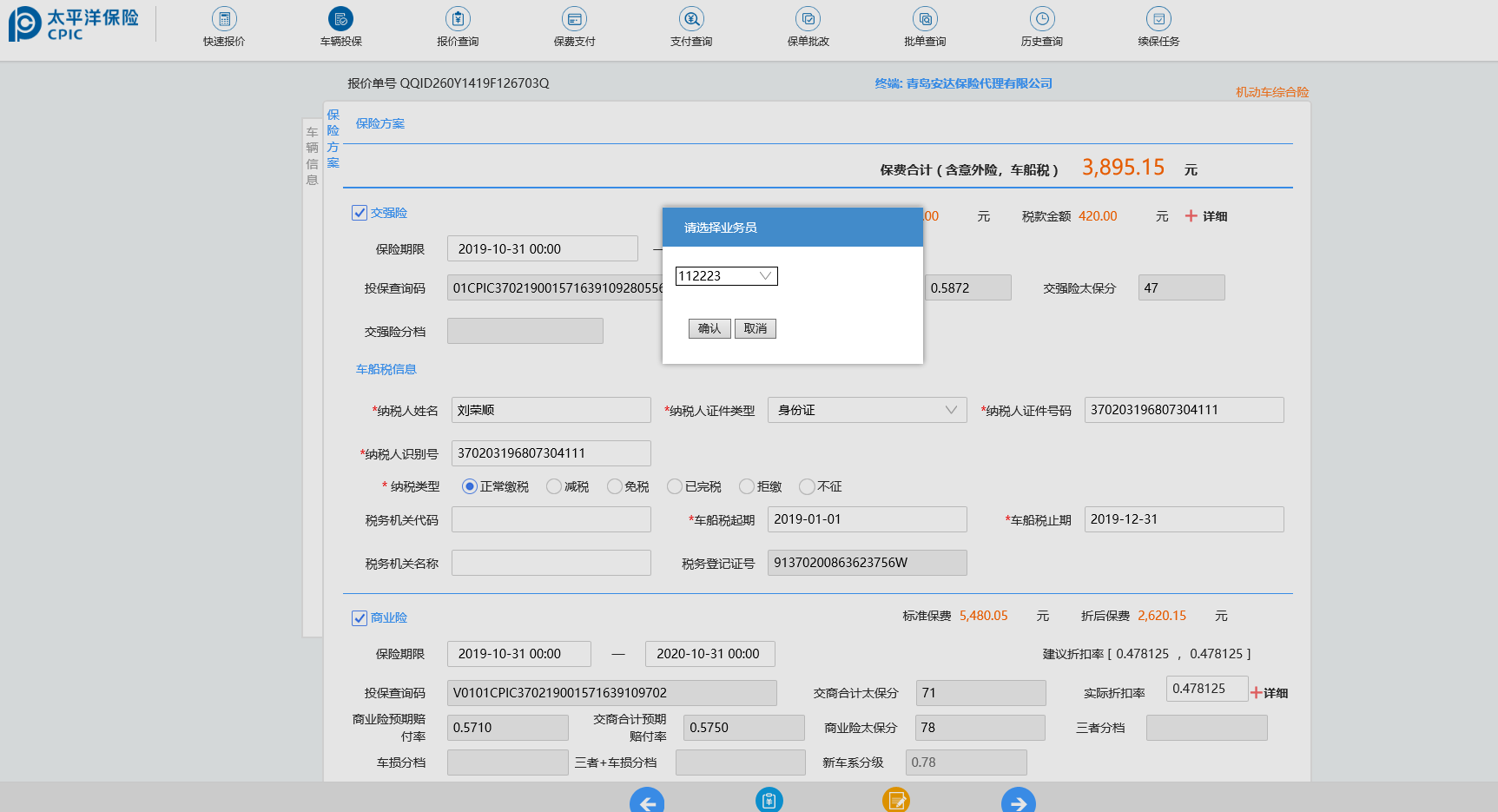Switch to the 车辆信息 side tab

(312, 156)
